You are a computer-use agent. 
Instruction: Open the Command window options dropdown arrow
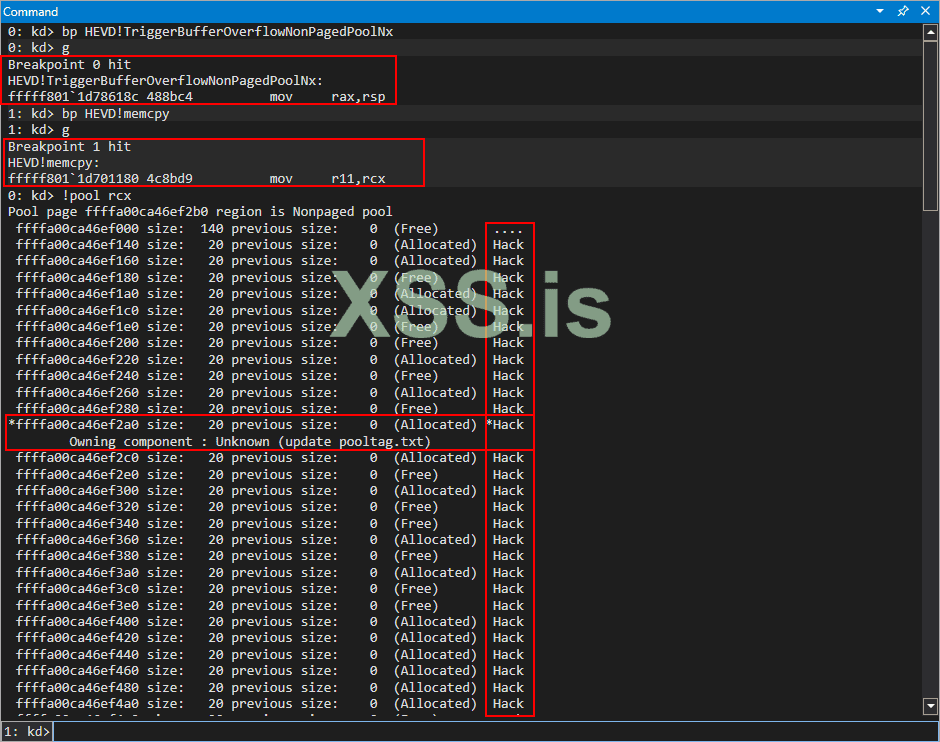(x=879, y=11)
